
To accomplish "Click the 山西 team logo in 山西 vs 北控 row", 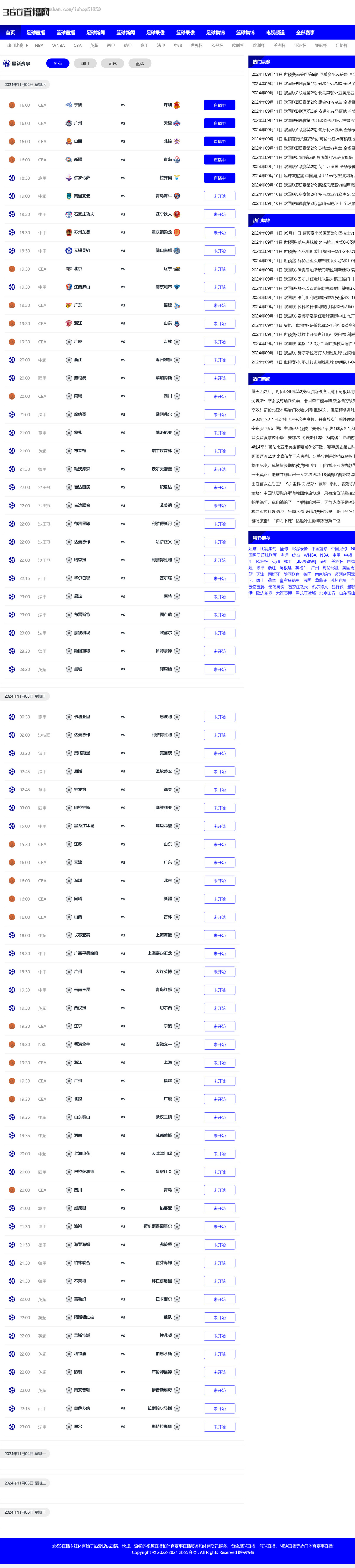I will pos(69,141).
